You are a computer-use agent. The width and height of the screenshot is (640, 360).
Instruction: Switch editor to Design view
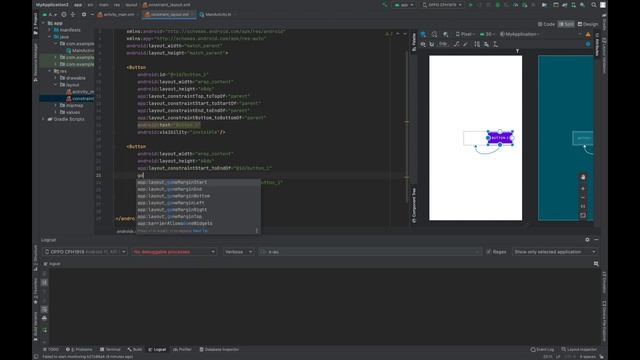click(588, 24)
